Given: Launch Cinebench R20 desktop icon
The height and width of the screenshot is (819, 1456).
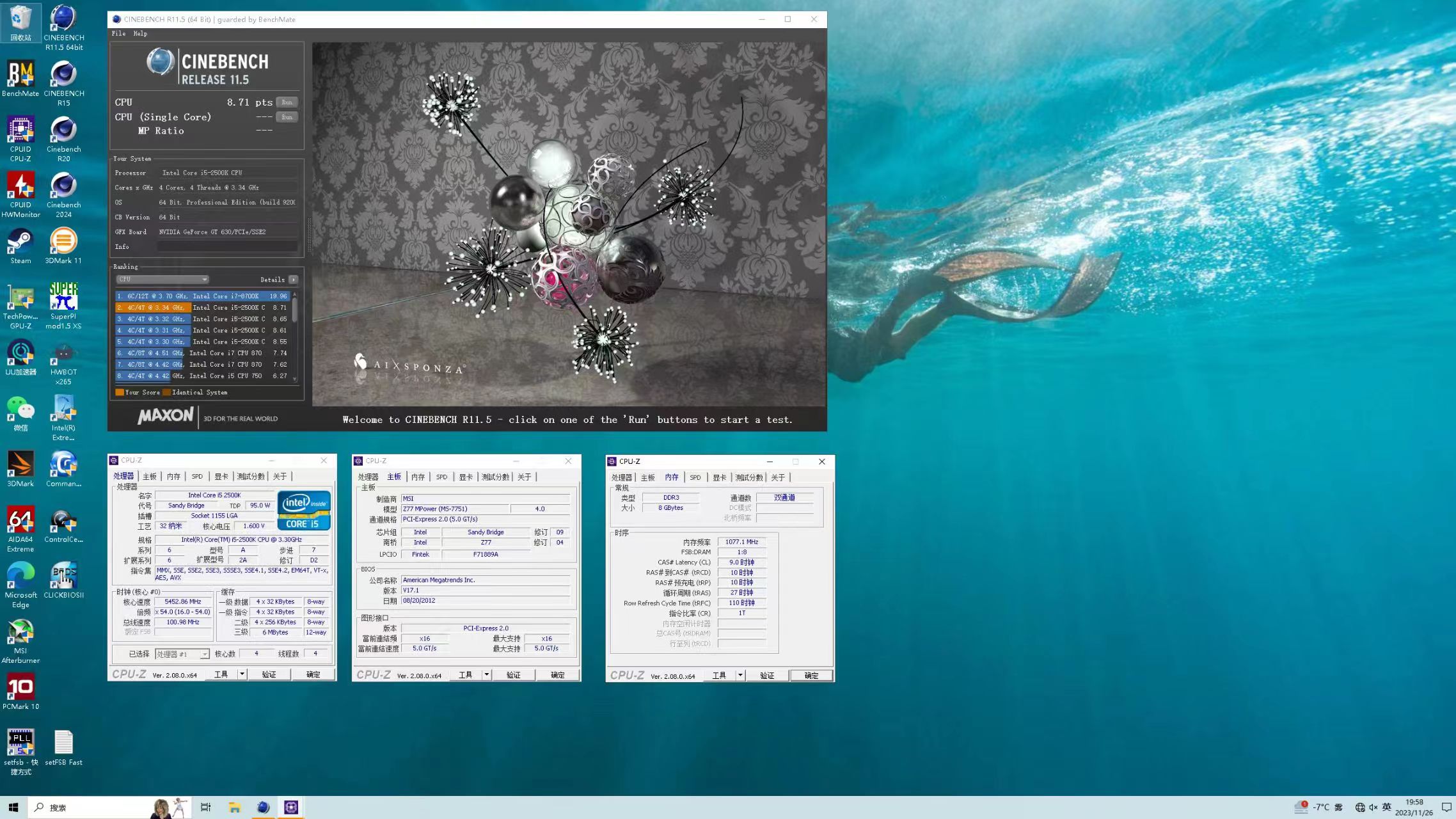Looking at the screenshot, I should (63, 139).
